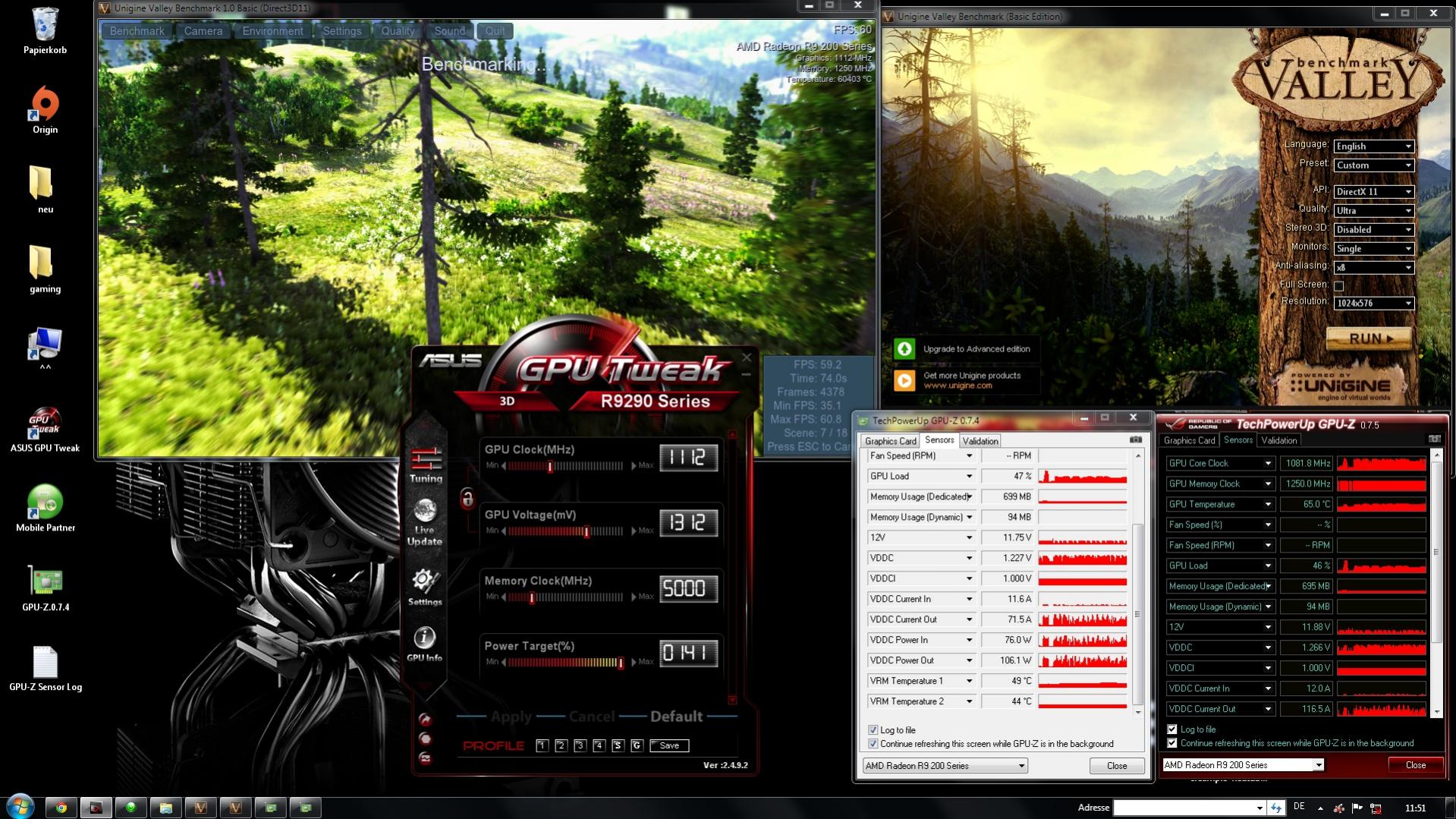Open the GPU Temperature dropdown in ROG GPU-Z
Viewport: 1456px width, 819px height.
point(1267,504)
